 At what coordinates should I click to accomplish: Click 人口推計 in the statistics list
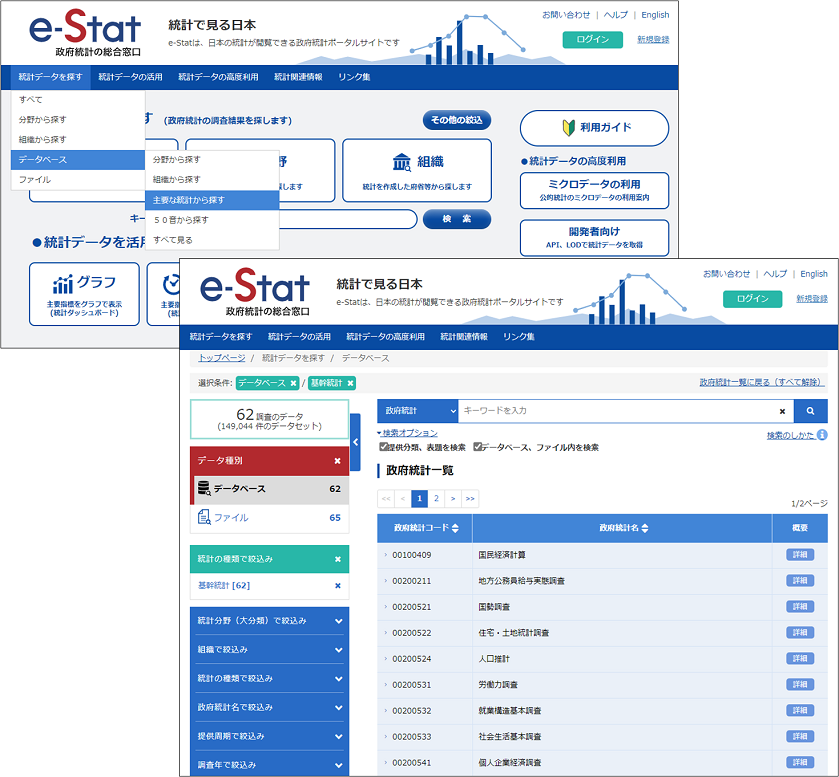(494, 659)
